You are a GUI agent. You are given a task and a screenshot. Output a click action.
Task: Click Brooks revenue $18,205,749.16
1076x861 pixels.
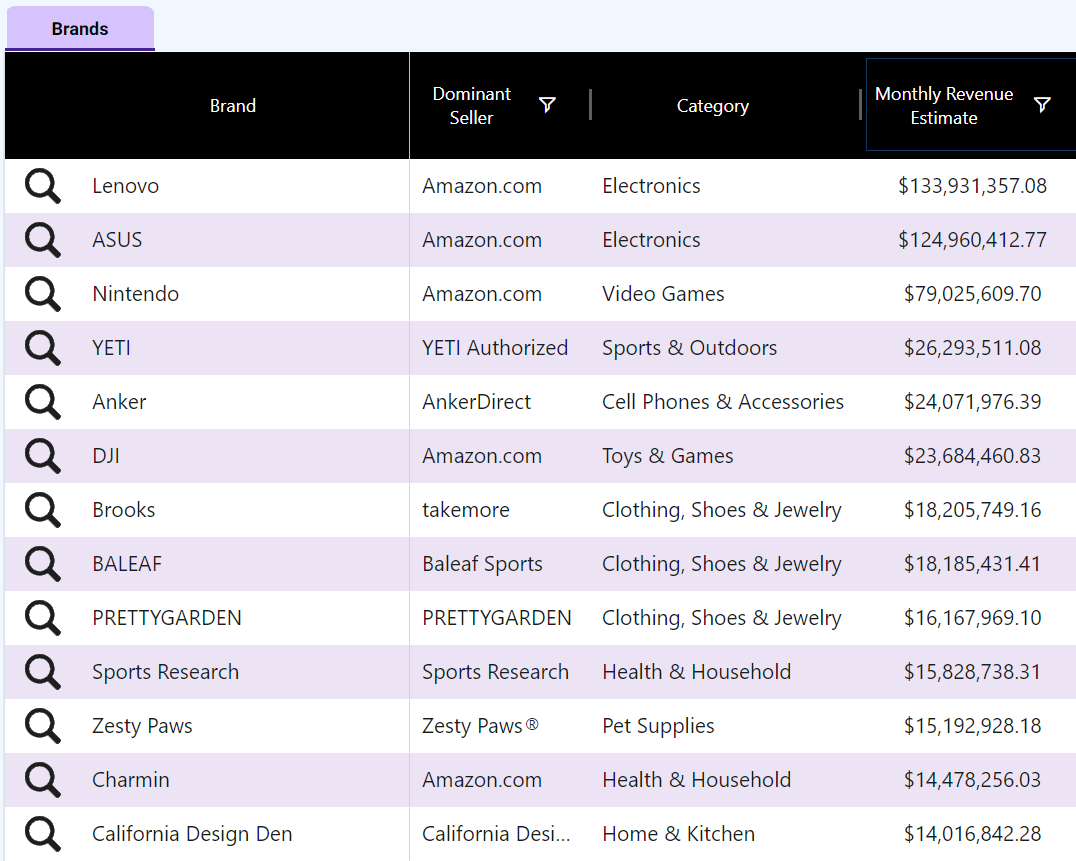972,510
